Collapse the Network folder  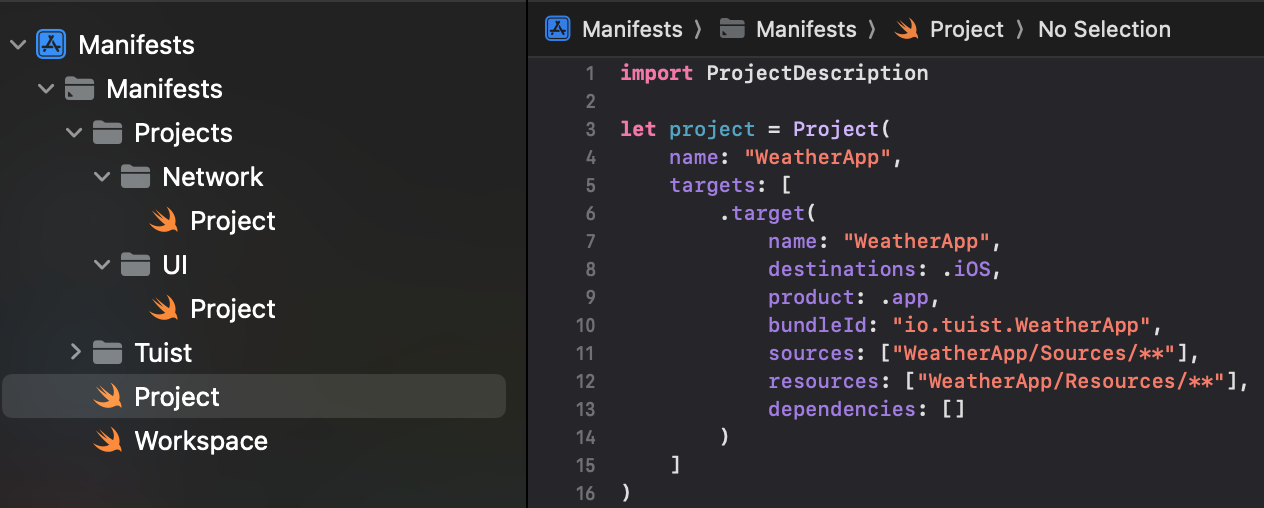pos(102,177)
